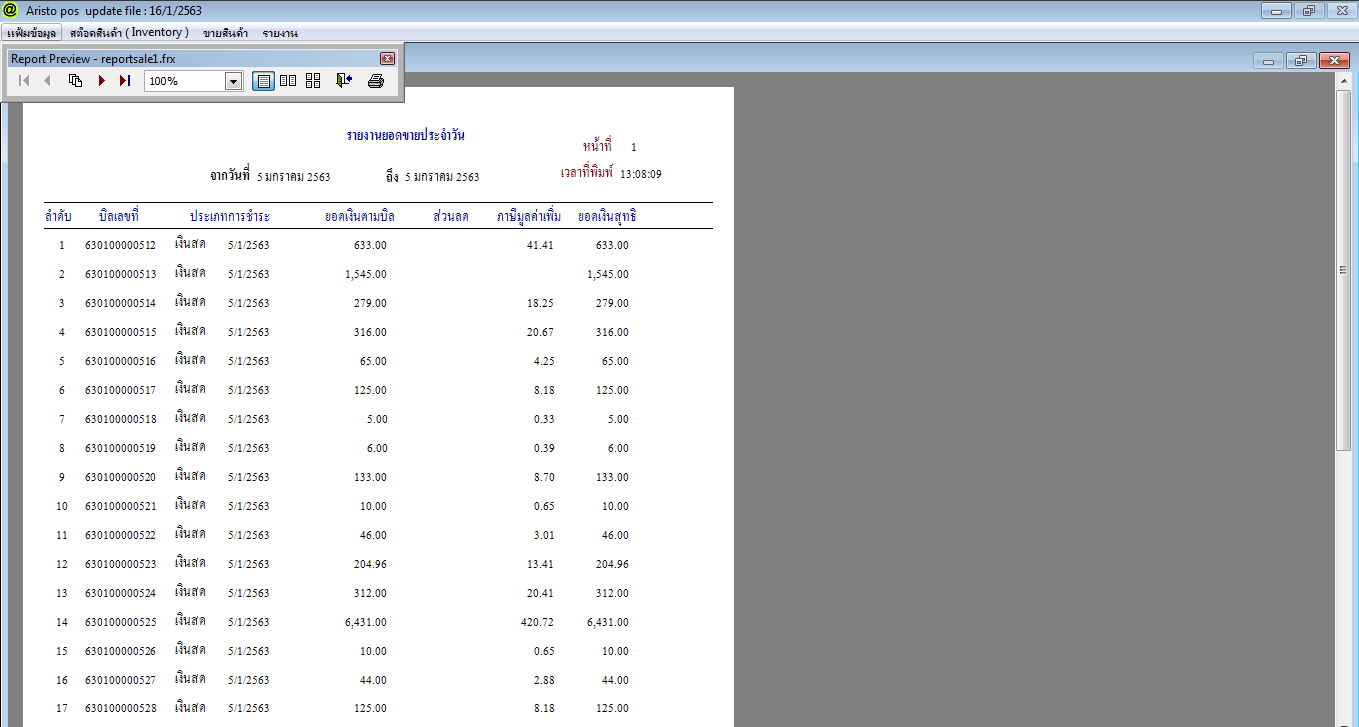Image resolution: width=1359 pixels, height=727 pixels.
Task: Open the รายงาน menu
Action: 280,33
